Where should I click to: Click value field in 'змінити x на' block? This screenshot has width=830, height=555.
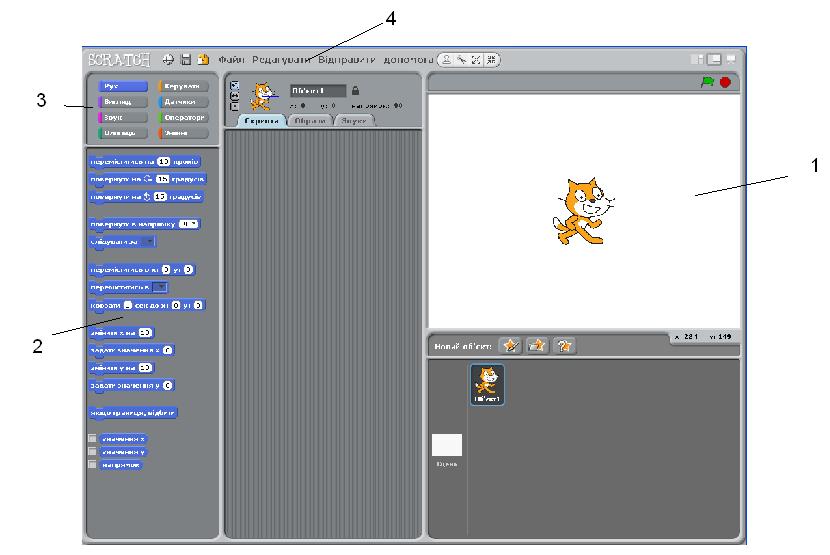tap(145, 333)
